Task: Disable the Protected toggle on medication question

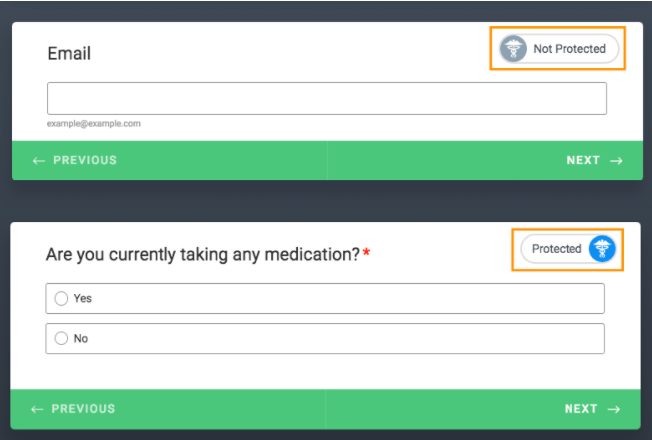Action: [568, 249]
